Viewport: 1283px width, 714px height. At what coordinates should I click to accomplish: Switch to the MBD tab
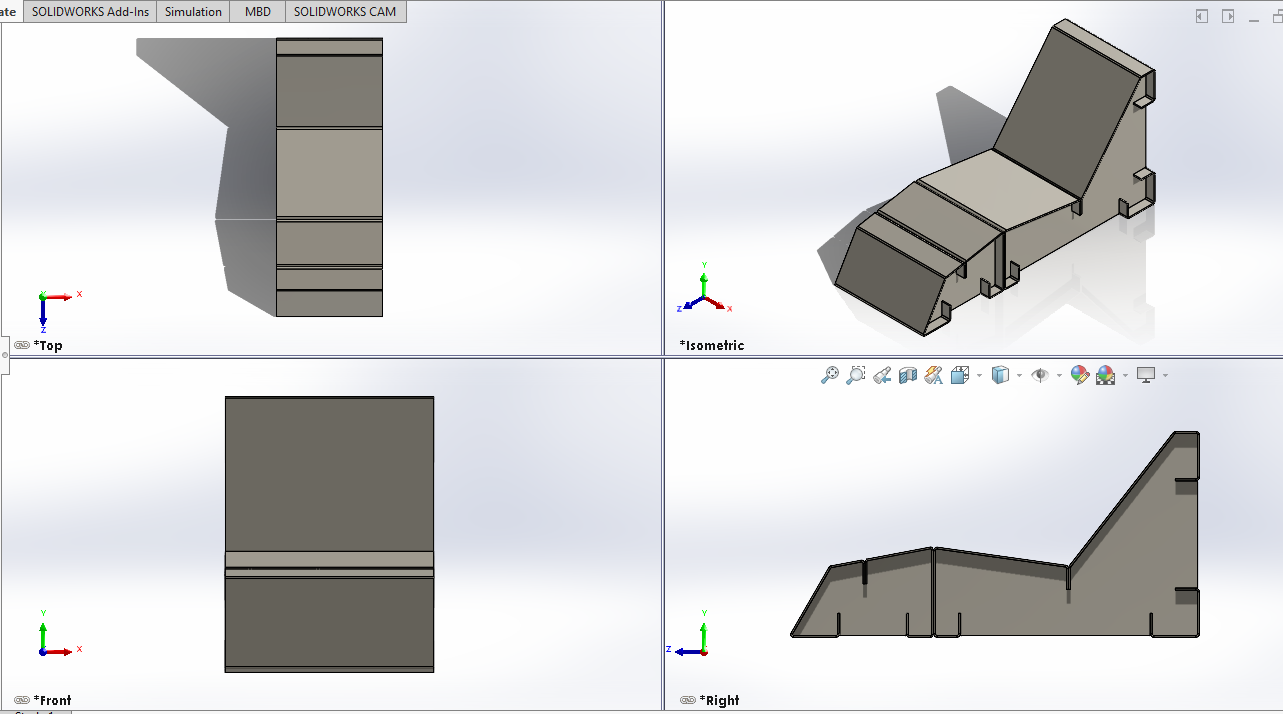[258, 12]
